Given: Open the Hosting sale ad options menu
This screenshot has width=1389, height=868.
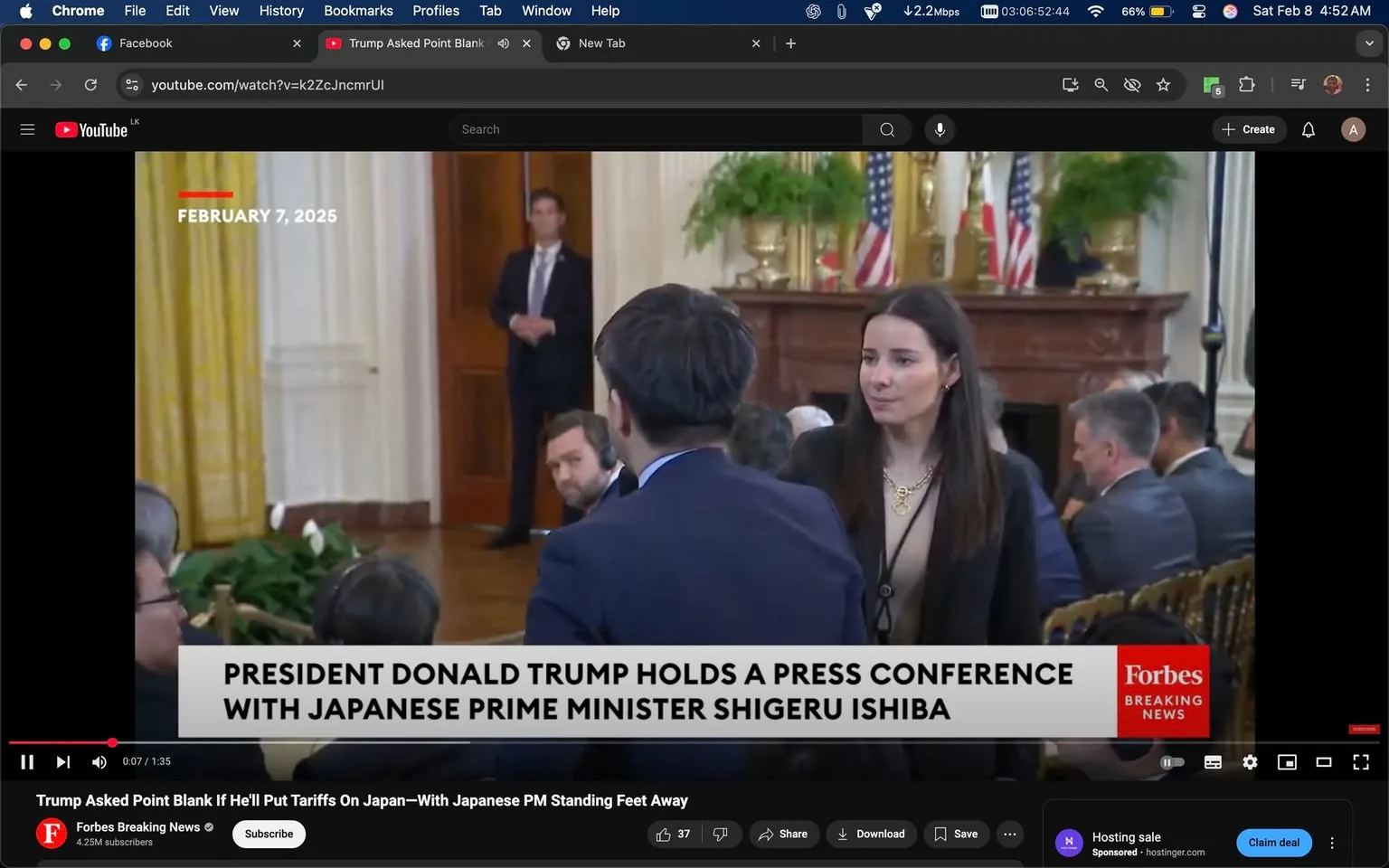Looking at the screenshot, I should [x=1331, y=842].
